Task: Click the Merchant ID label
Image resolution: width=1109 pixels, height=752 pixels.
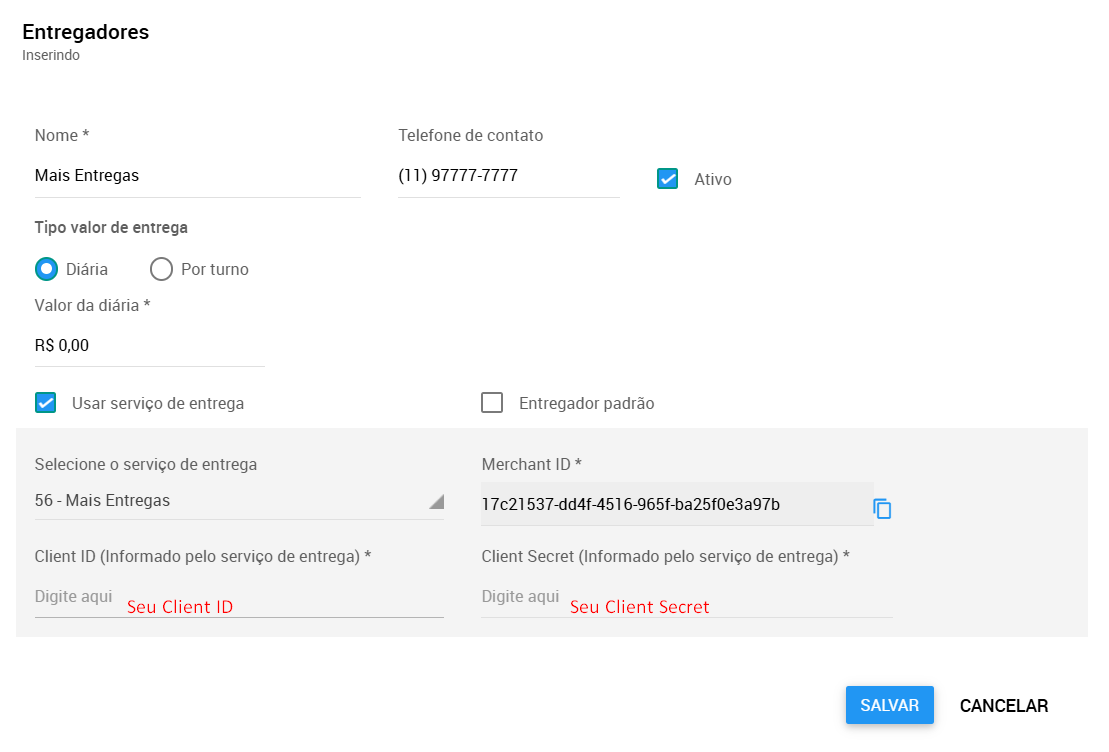Action: click(531, 464)
